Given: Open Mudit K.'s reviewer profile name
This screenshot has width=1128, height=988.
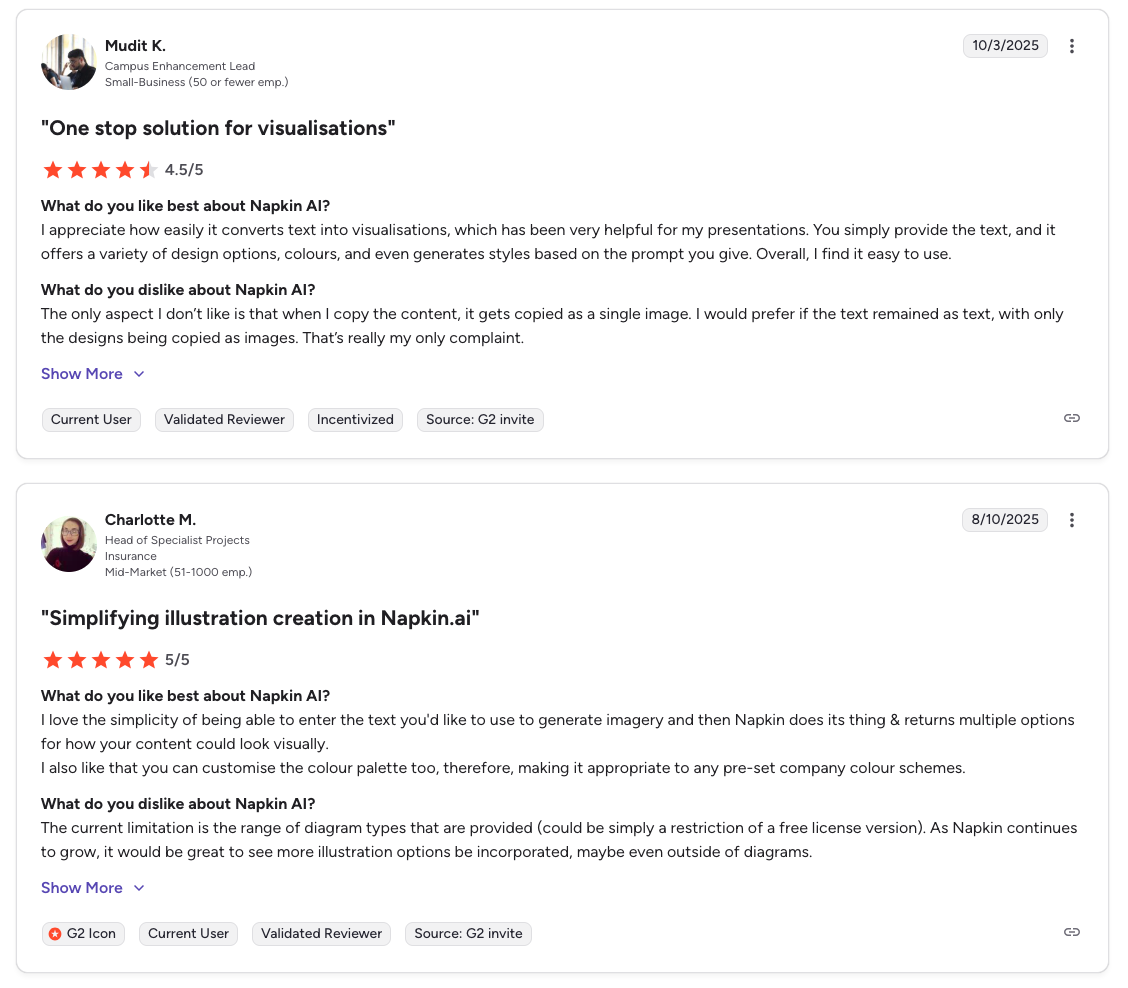Looking at the screenshot, I should [136, 45].
